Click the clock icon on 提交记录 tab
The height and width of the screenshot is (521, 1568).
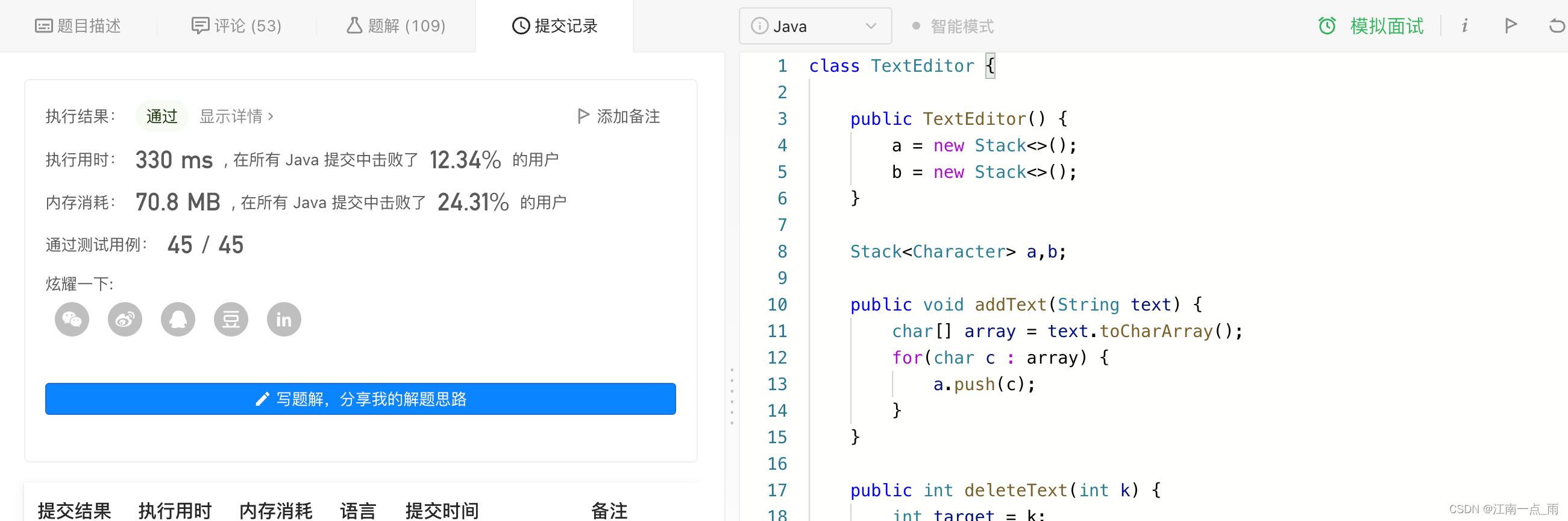pyautogui.click(x=521, y=26)
